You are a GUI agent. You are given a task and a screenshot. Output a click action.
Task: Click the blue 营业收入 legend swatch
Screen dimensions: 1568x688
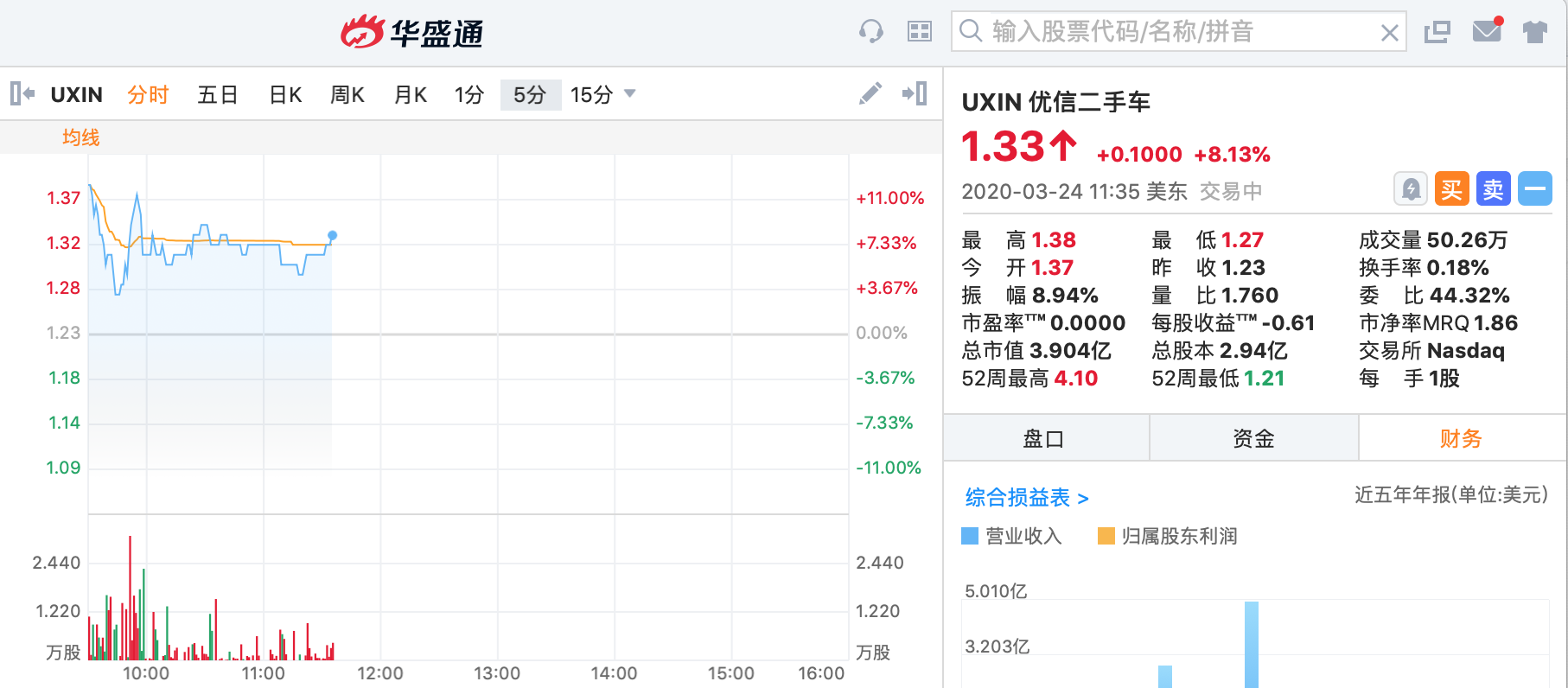[x=970, y=536]
